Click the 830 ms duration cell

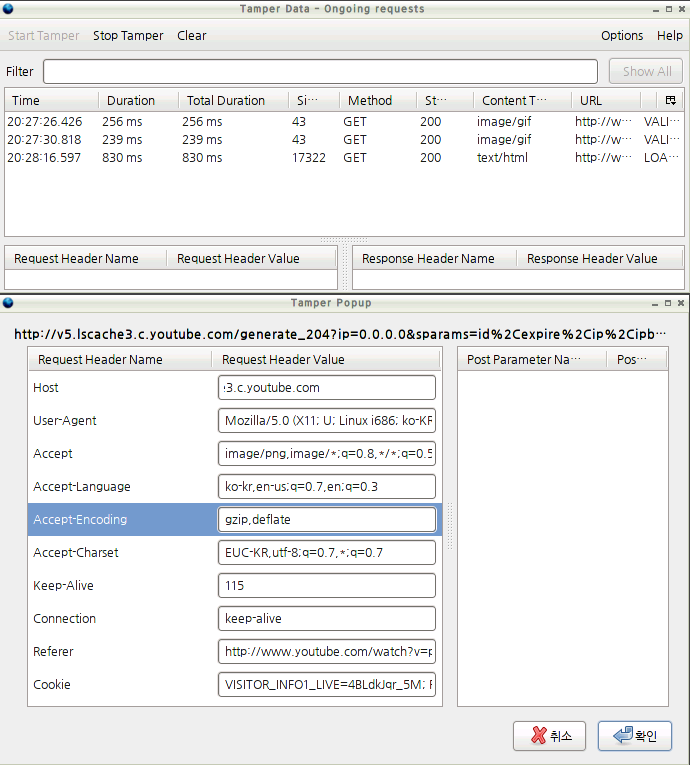122,158
